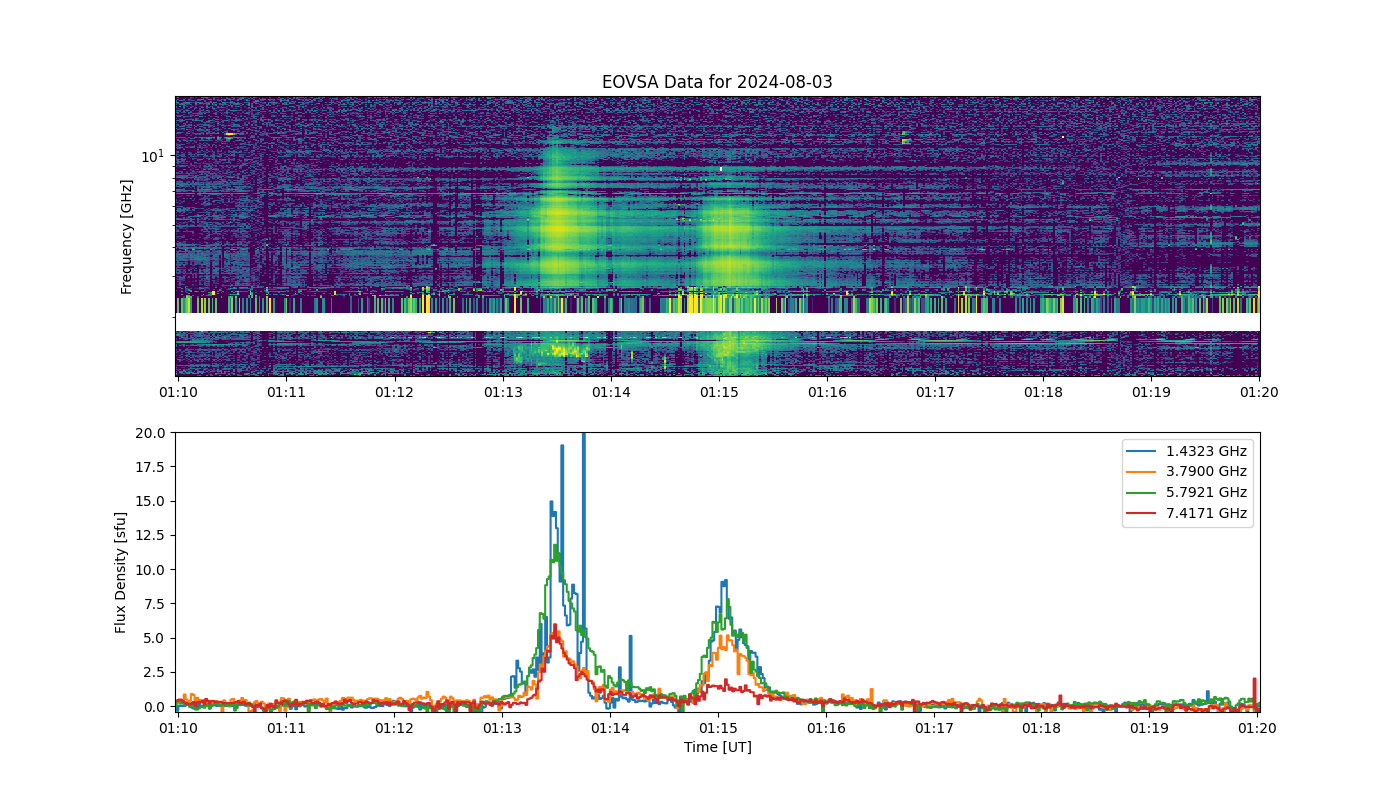Click the 01:13 tick label under the spectrogram
This screenshot has width=1400, height=800.
pos(502,392)
